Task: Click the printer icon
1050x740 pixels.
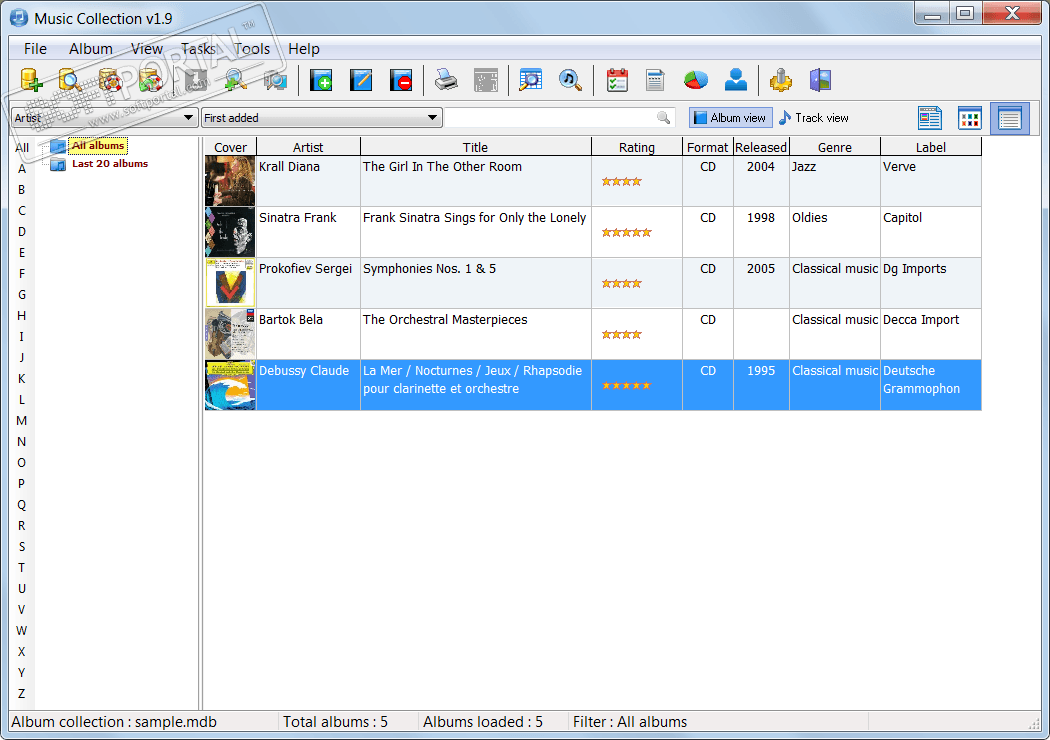Action: point(446,80)
